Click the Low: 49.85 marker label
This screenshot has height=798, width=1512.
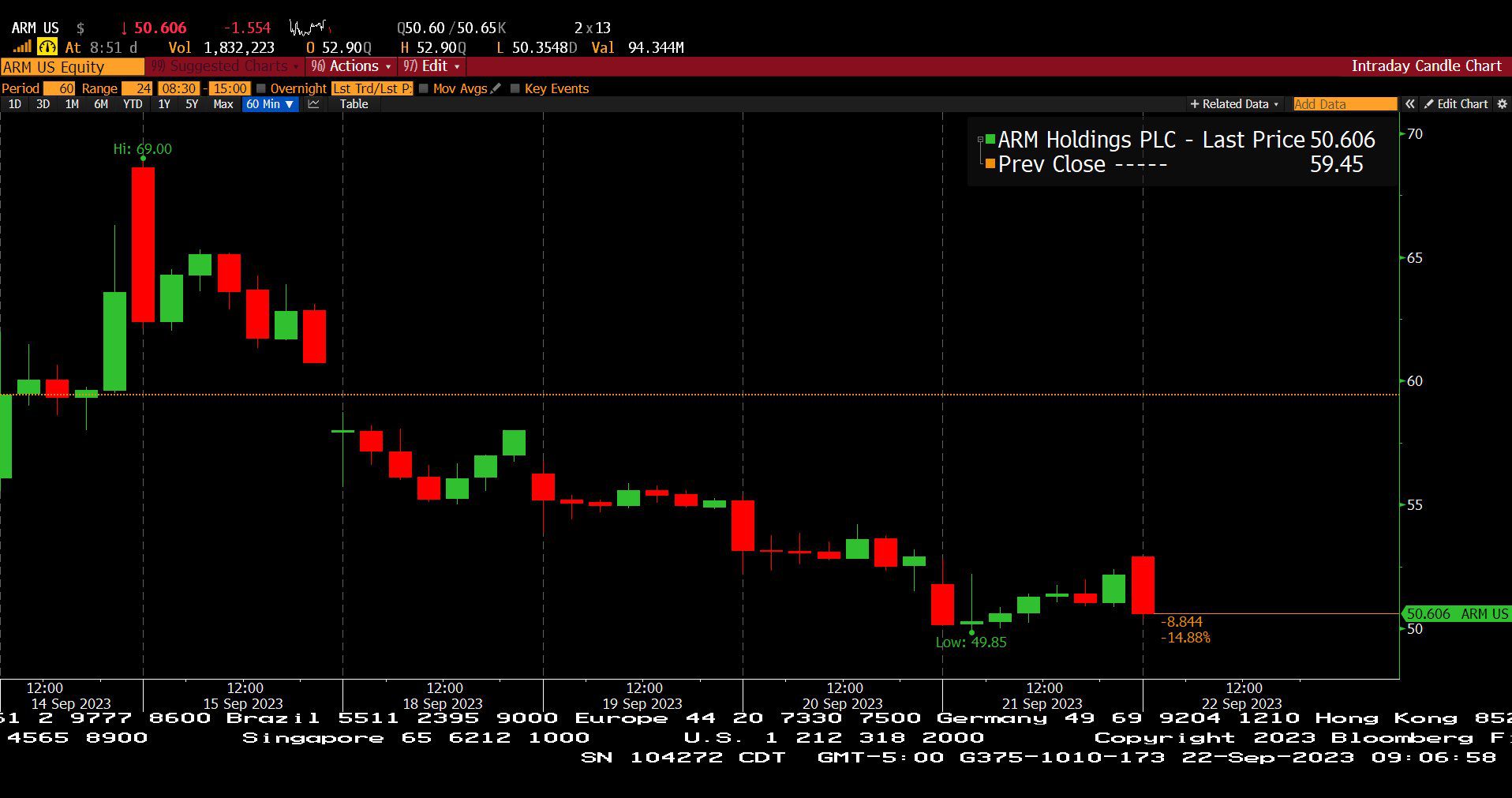(x=971, y=643)
